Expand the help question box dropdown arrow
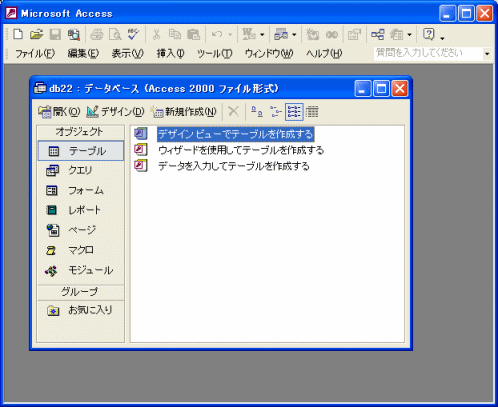 (487, 54)
